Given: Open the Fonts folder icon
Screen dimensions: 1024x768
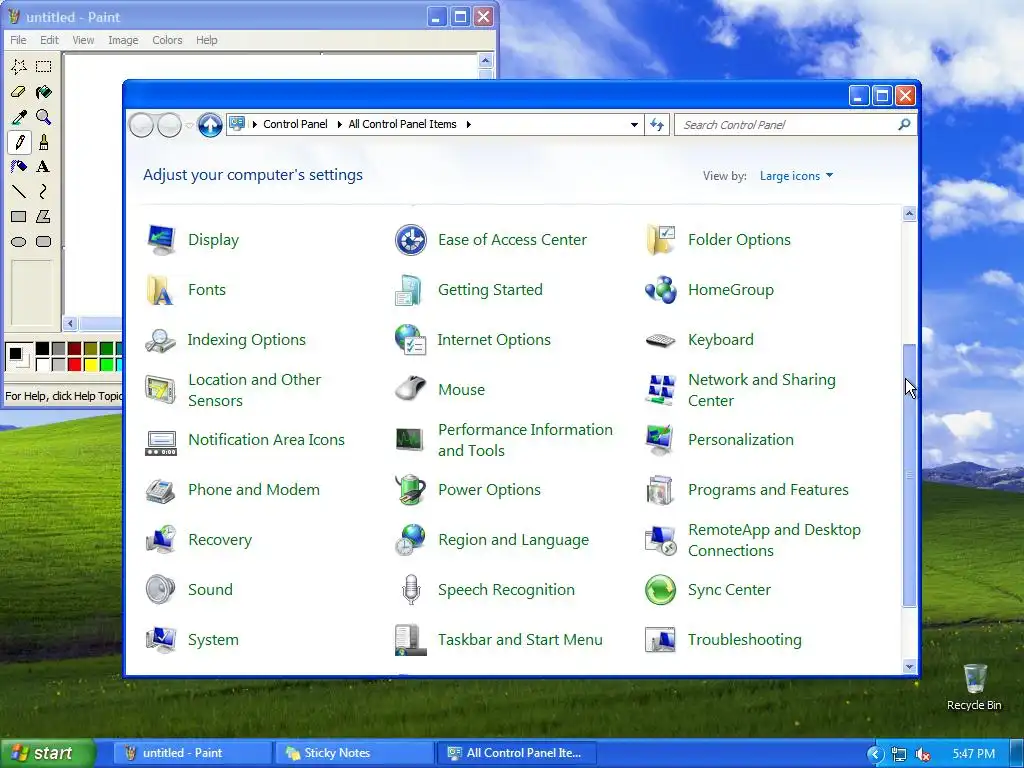Looking at the screenshot, I should click(161, 290).
